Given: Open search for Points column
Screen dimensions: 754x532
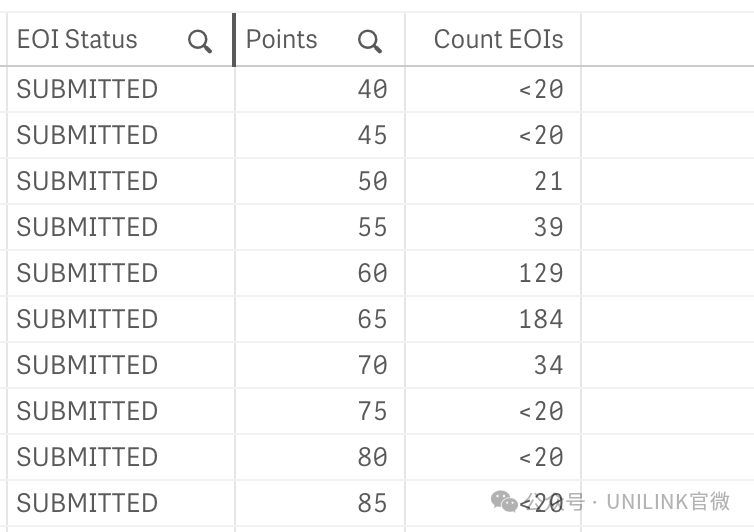Looking at the screenshot, I should [x=370, y=41].
